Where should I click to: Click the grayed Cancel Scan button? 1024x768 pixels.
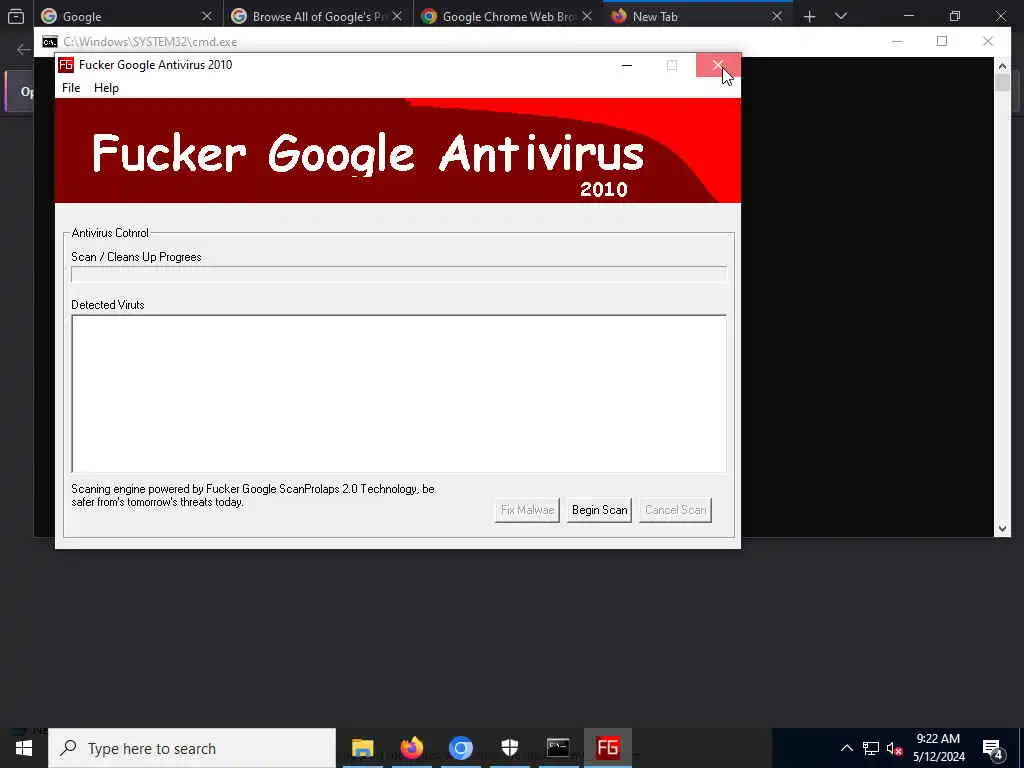[x=675, y=510]
